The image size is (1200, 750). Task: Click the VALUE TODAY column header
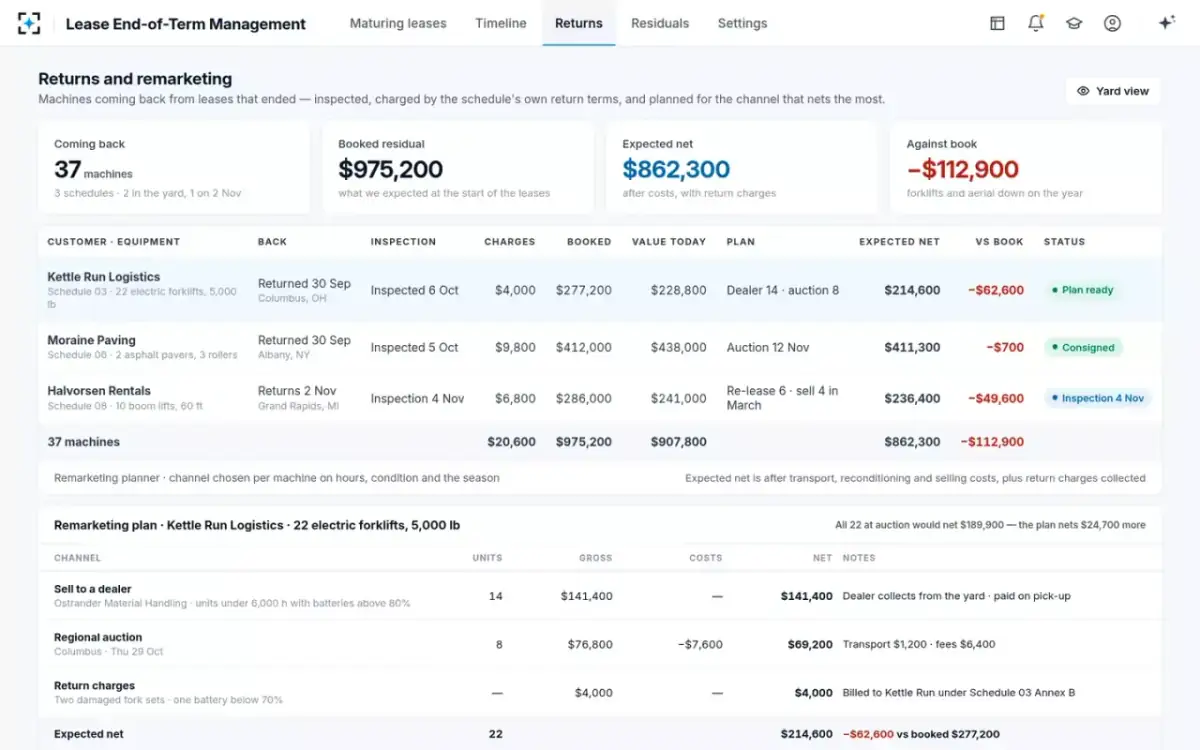[x=669, y=242]
